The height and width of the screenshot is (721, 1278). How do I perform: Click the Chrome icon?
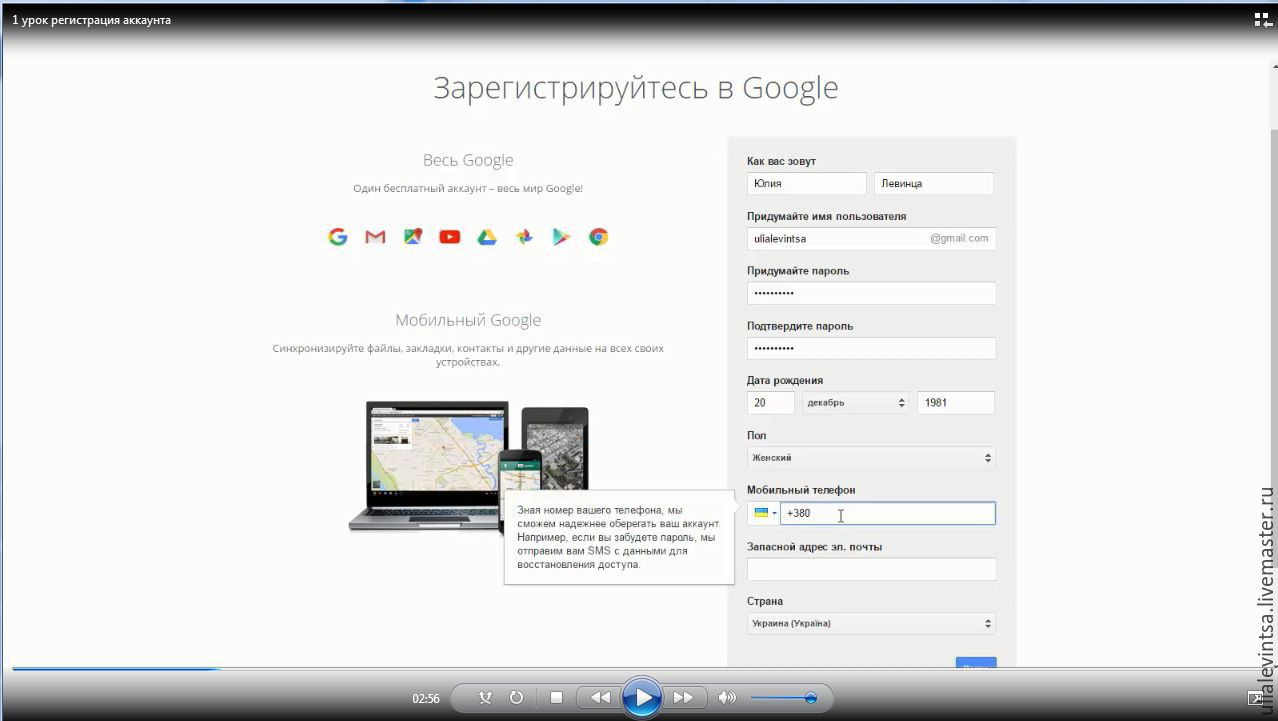[x=598, y=237]
